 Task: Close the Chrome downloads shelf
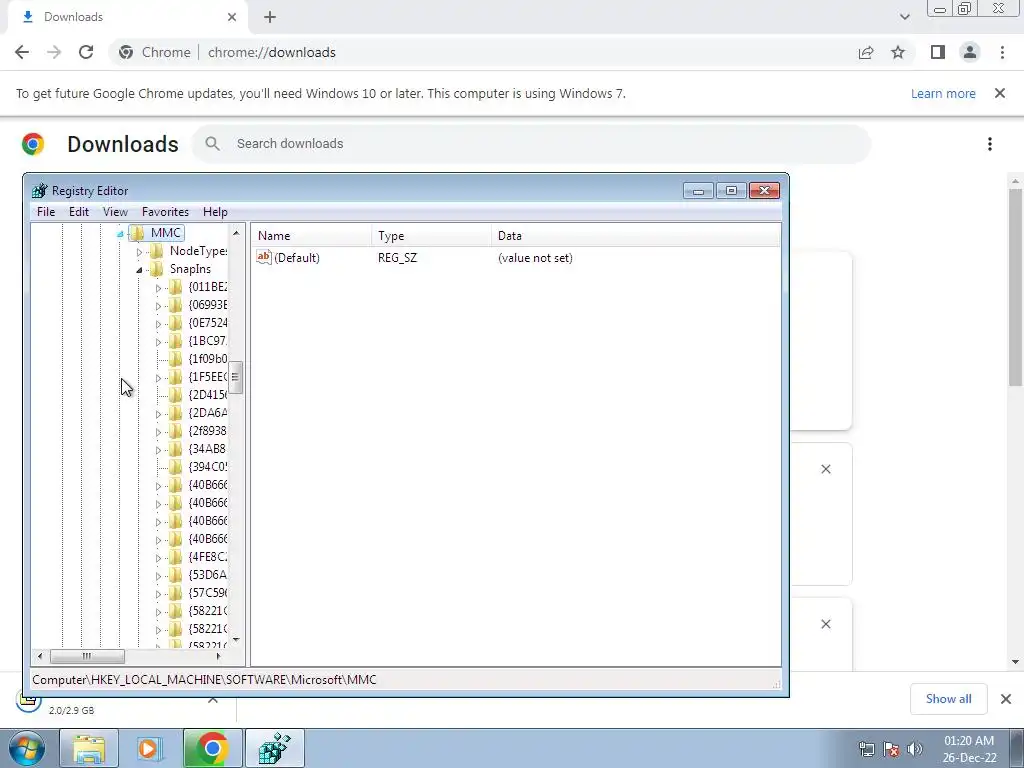1006,699
